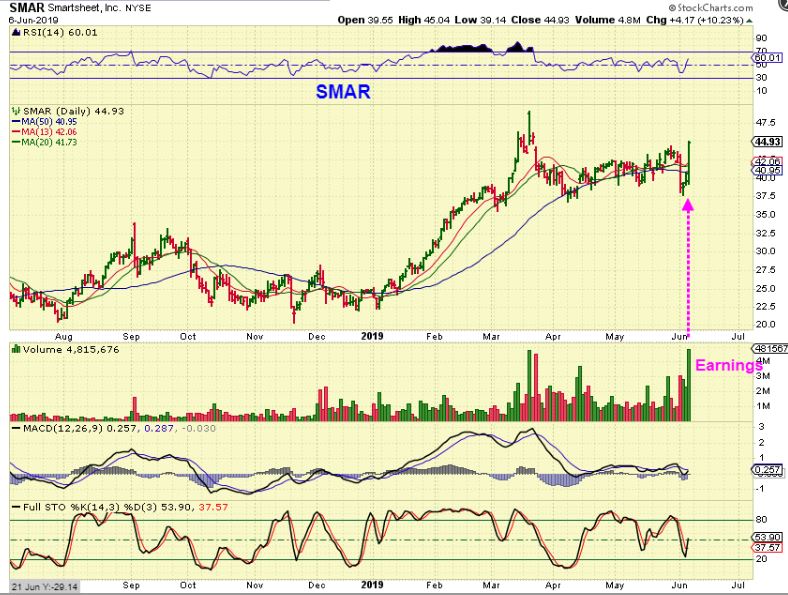
Task: Click the RSI(14) 60.01 legend label
Action: pyautogui.click(x=60, y=33)
